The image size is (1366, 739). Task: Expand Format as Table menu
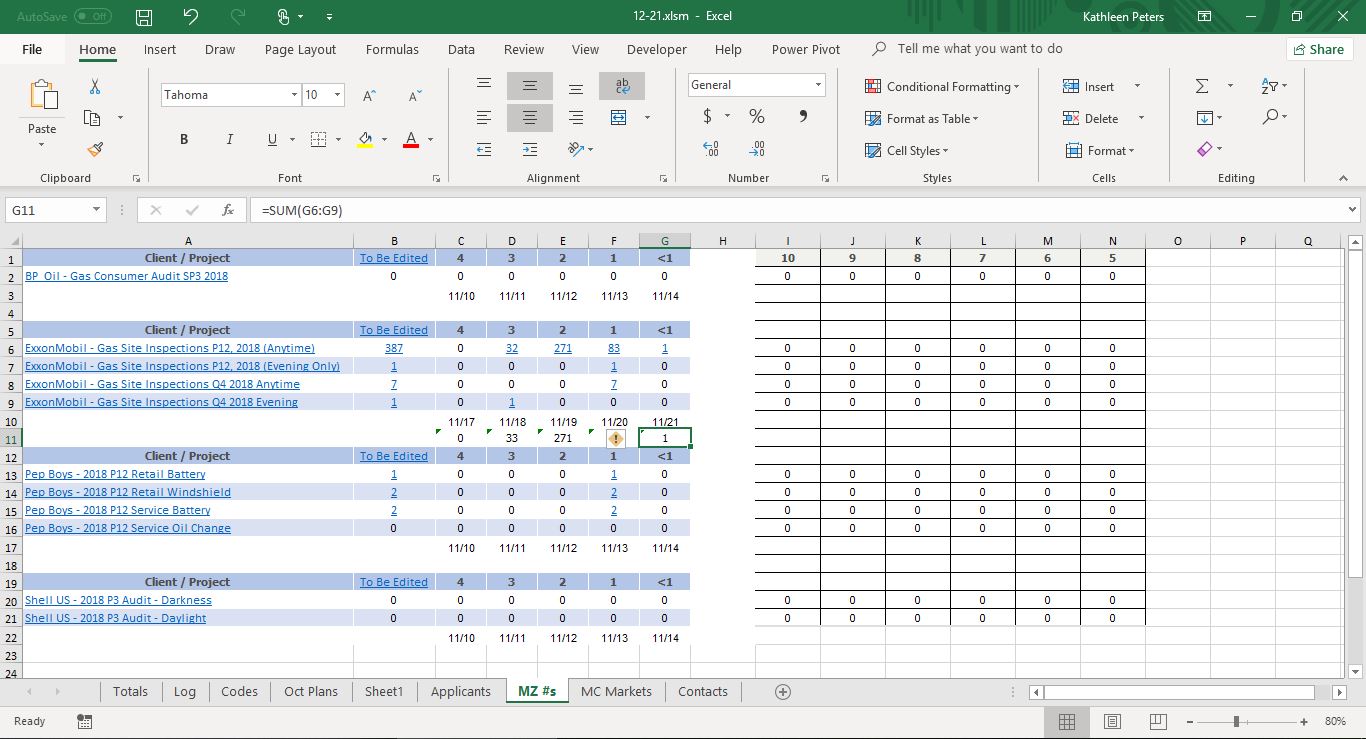[x=921, y=119]
